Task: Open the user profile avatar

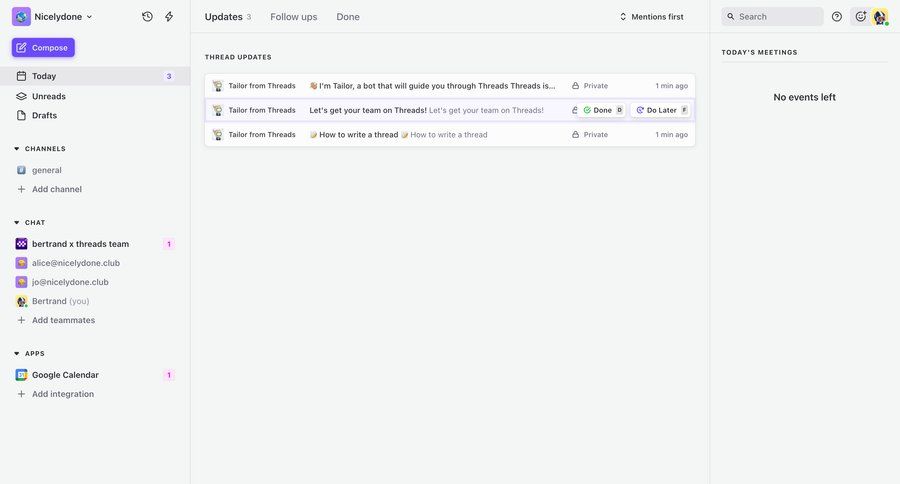Action: pyautogui.click(x=880, y=17)
